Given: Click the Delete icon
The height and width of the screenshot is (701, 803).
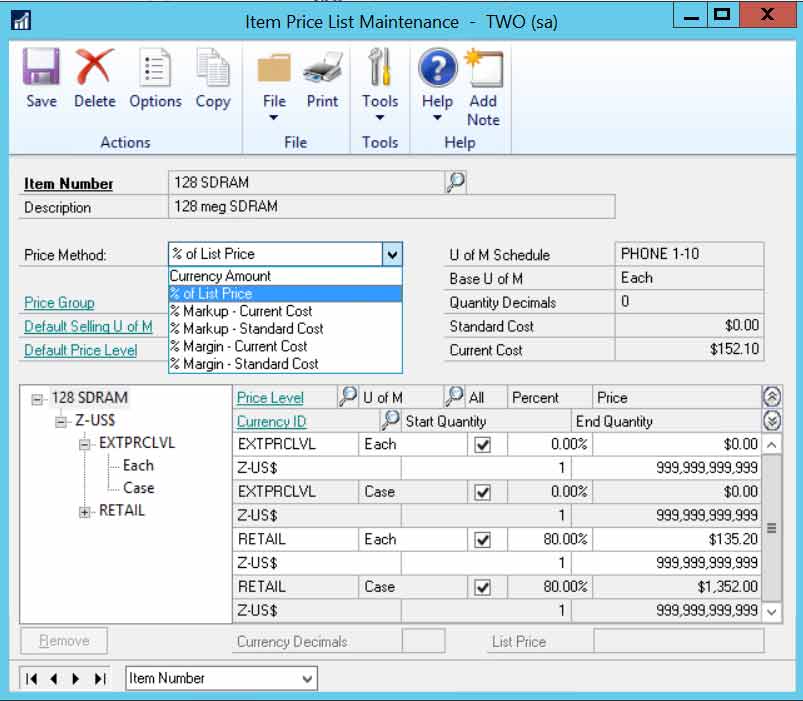Looking at the screenshot, I should click(95, 75).
